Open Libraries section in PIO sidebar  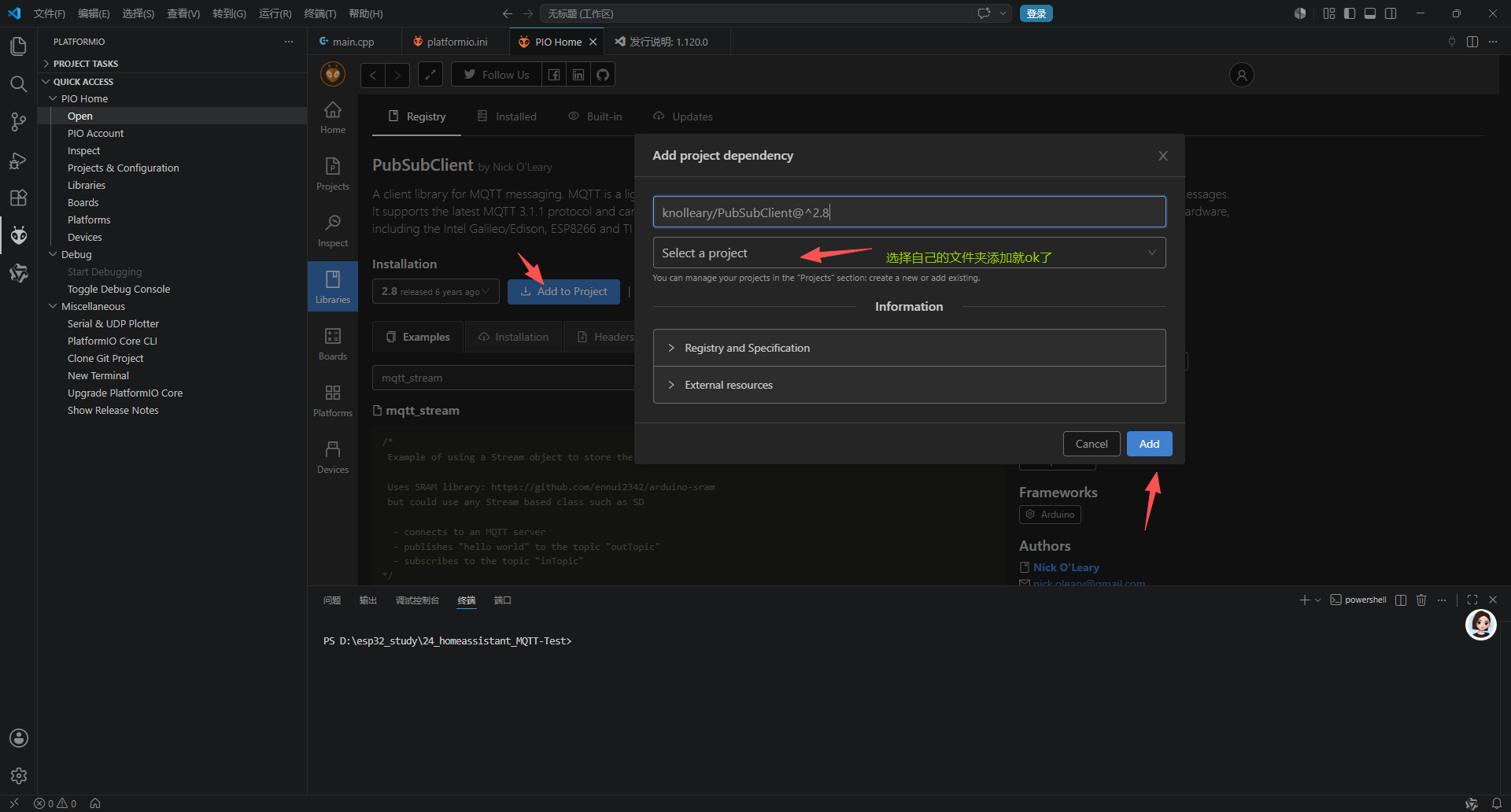click(x=333, y=286)
